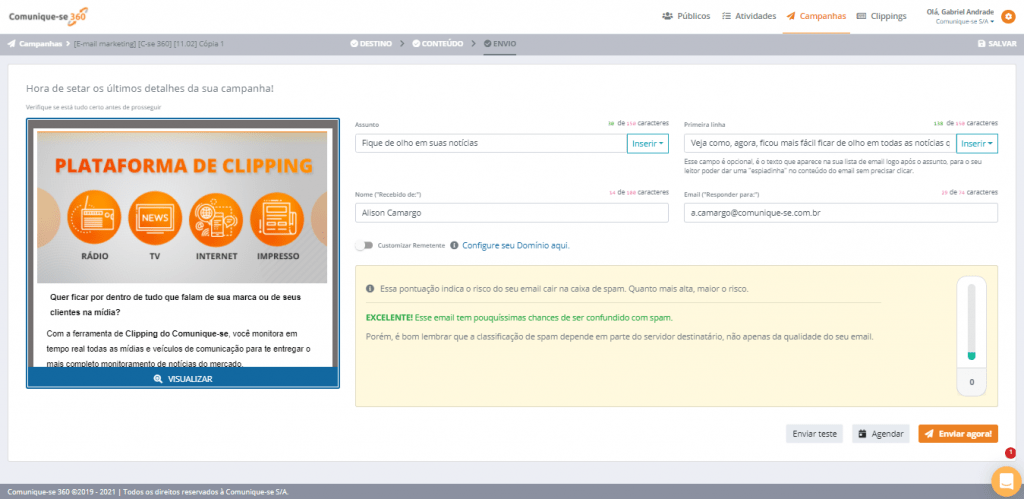The width and height of the screenshot is (1024, 499).
Task: Open the Inserir dropdown next to Primeira linha
Action: (x=977, y=143)
